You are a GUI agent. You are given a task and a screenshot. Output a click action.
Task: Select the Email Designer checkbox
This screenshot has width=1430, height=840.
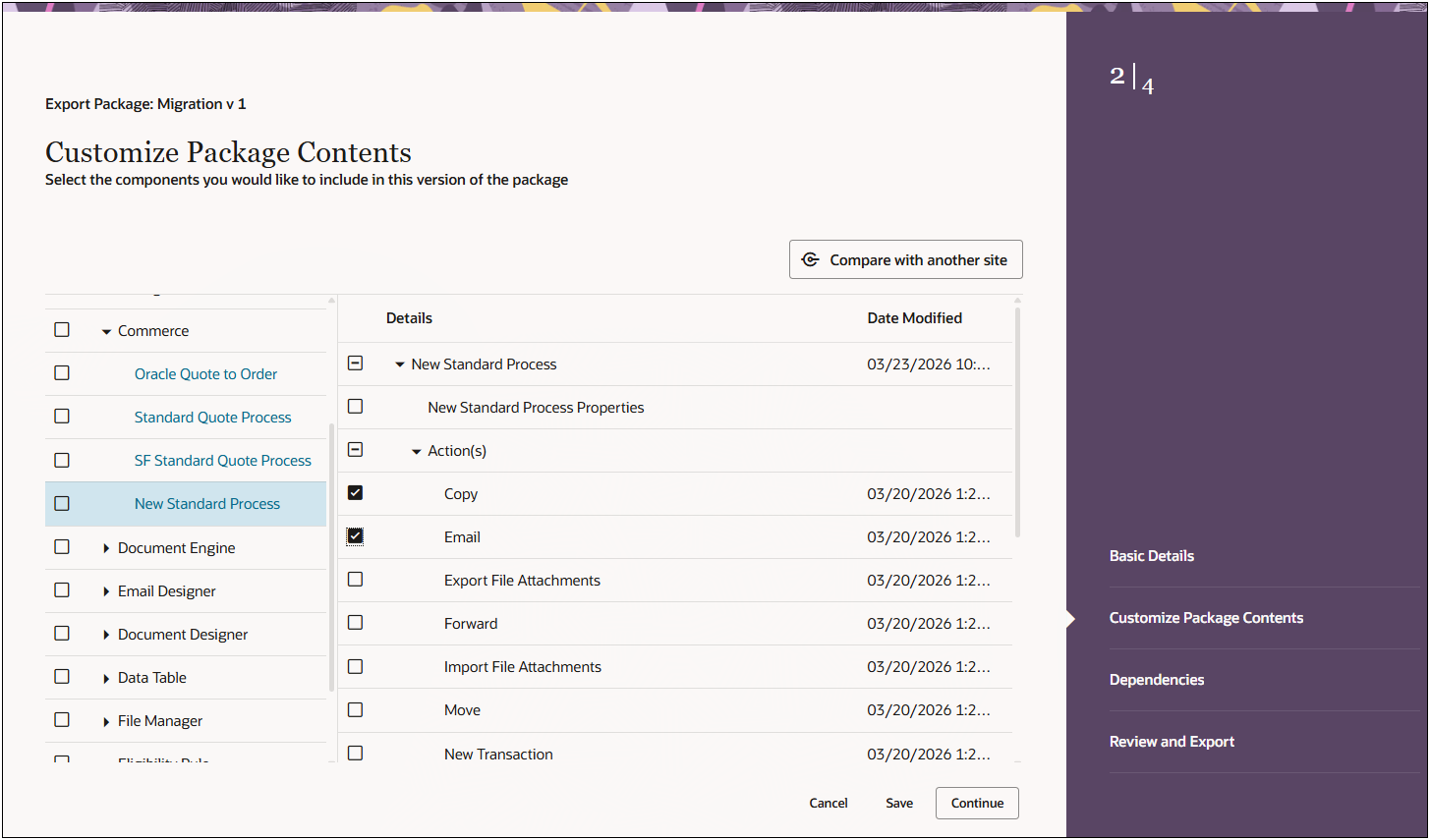point(62,590)
